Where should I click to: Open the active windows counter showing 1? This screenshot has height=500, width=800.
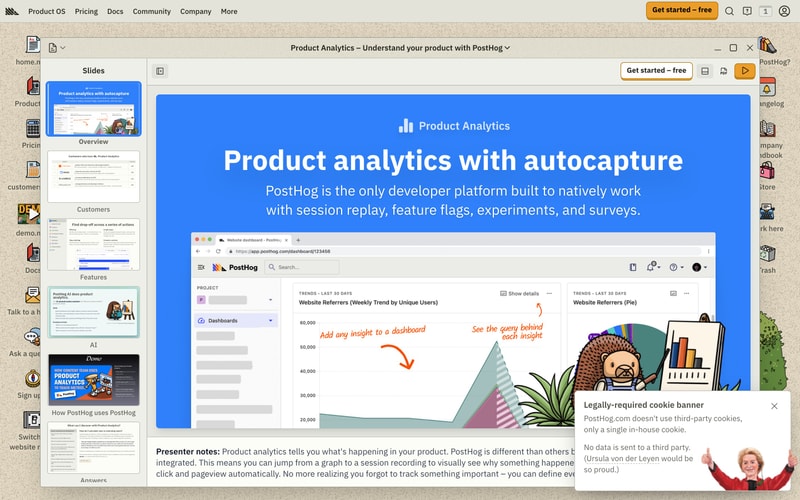pos(765,11)
